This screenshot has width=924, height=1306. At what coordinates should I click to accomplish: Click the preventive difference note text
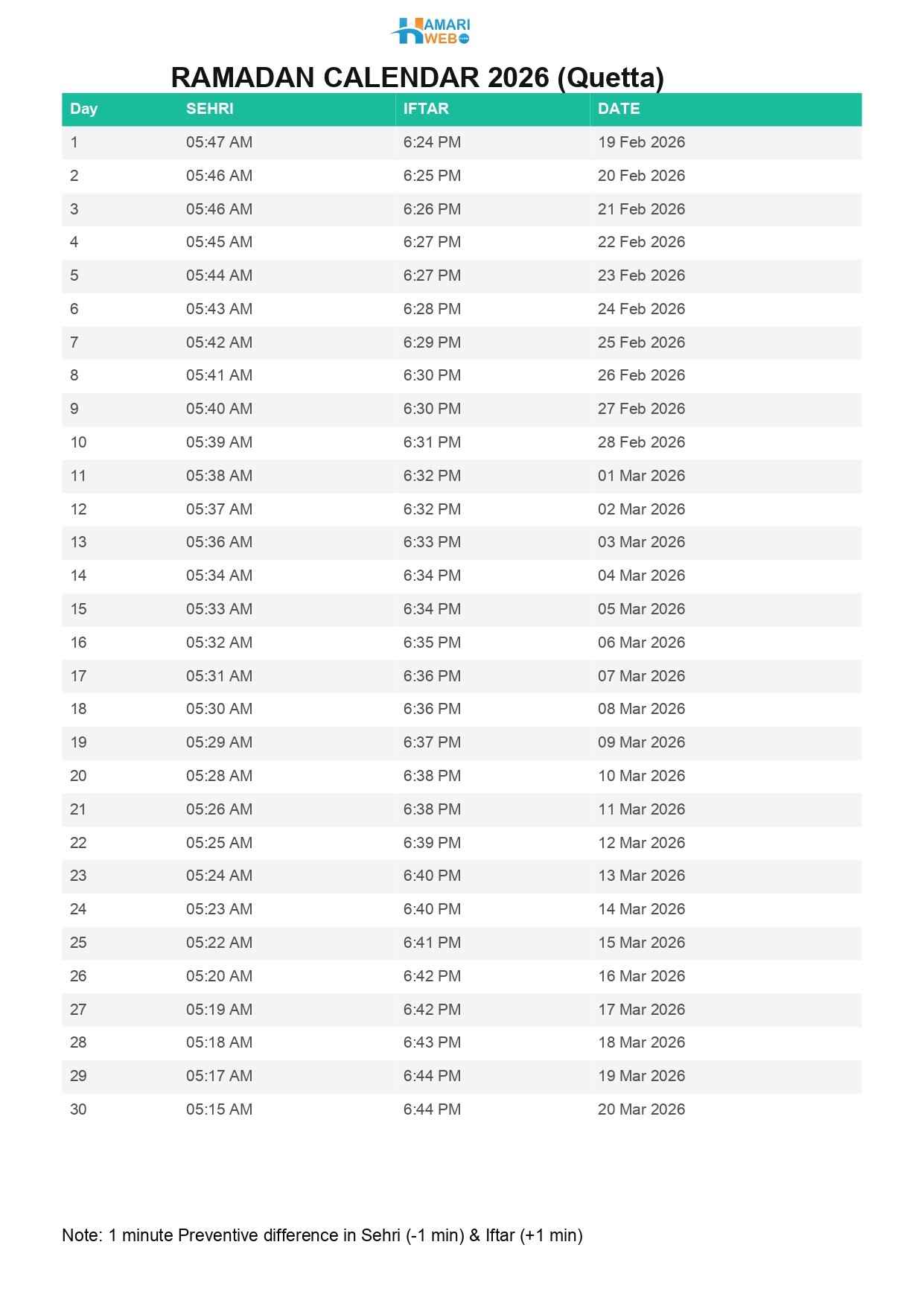pos(322,1235)
